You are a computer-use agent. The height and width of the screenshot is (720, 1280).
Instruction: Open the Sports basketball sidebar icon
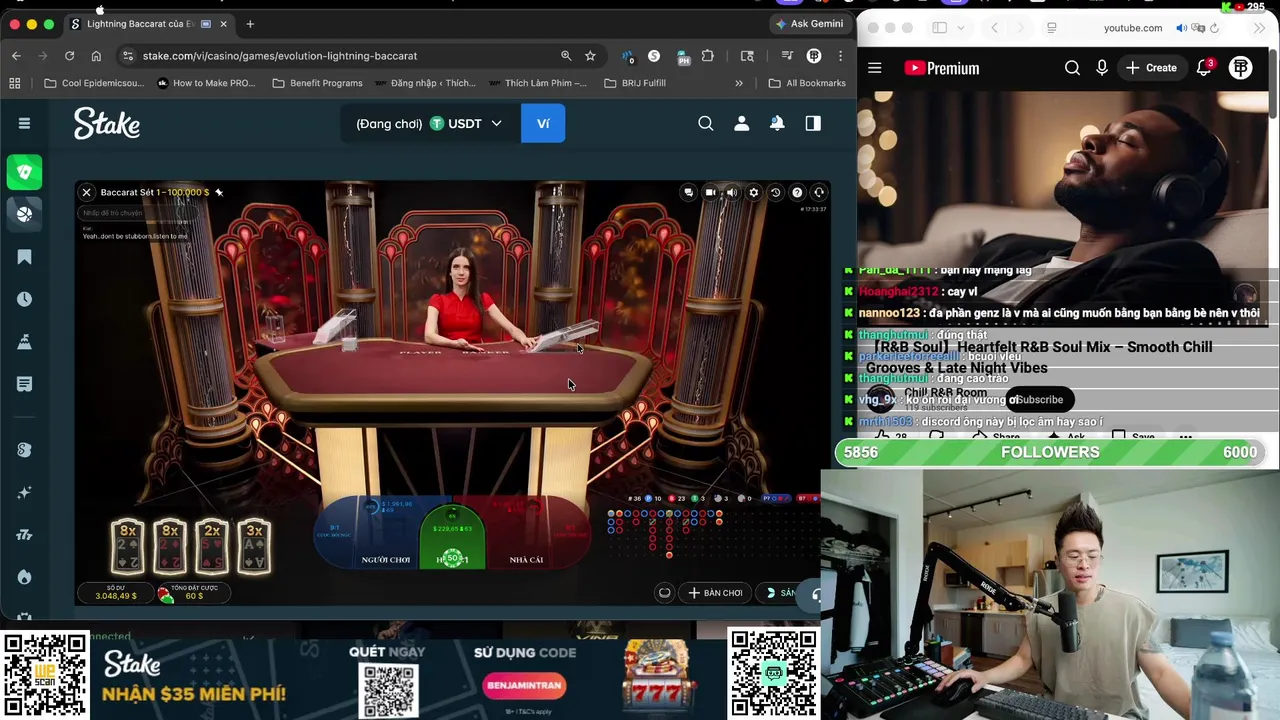[24, 214]
